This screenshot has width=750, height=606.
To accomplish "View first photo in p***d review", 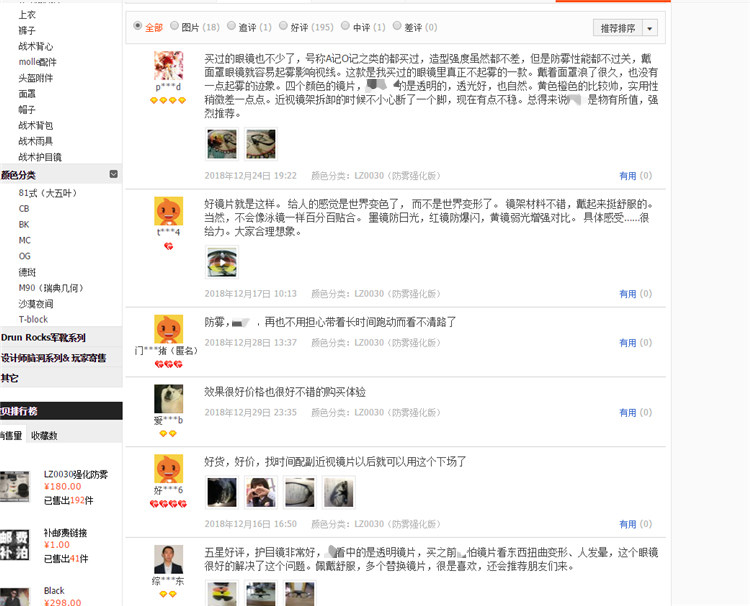I will click(222, 144).
